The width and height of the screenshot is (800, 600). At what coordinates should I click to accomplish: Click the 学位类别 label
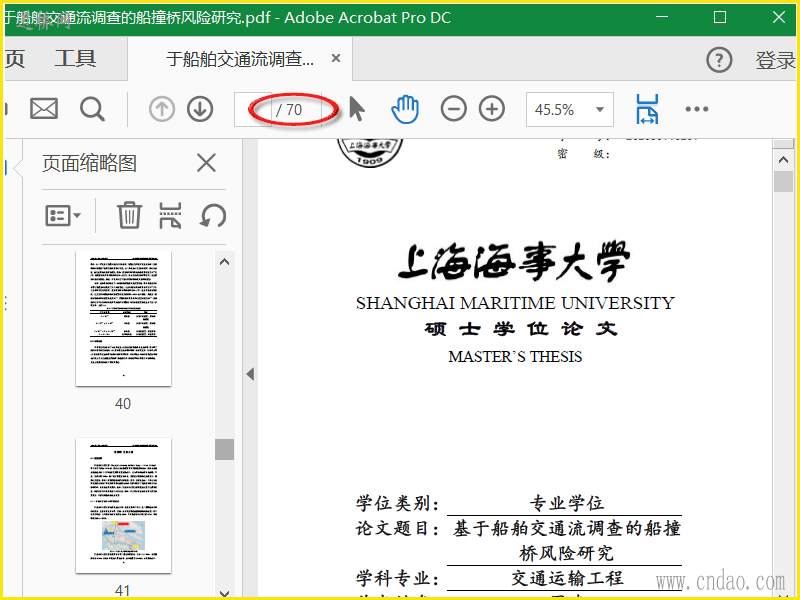point(397,504)
